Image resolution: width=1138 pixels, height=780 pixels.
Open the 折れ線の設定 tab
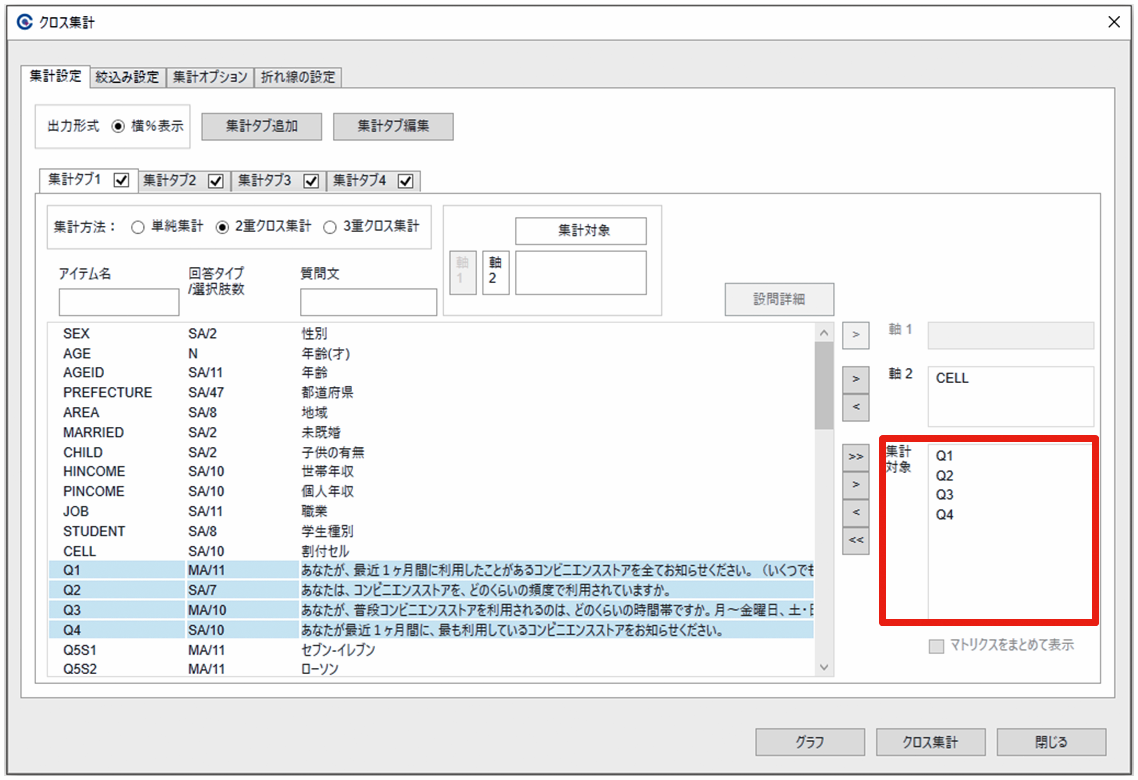tap(298, 77)
